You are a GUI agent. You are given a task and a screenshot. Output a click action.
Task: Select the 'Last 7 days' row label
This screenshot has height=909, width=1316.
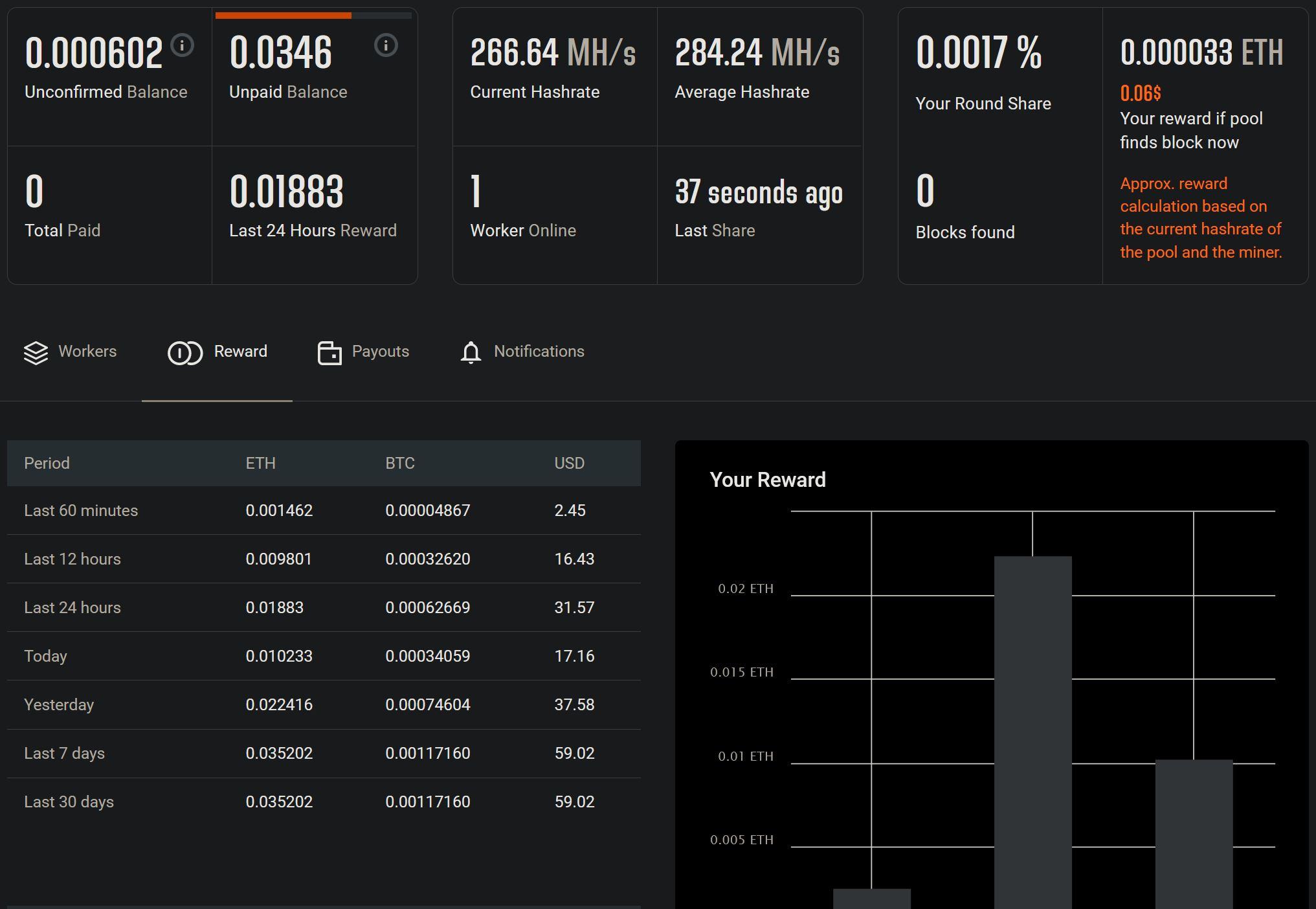click(64, 753)
